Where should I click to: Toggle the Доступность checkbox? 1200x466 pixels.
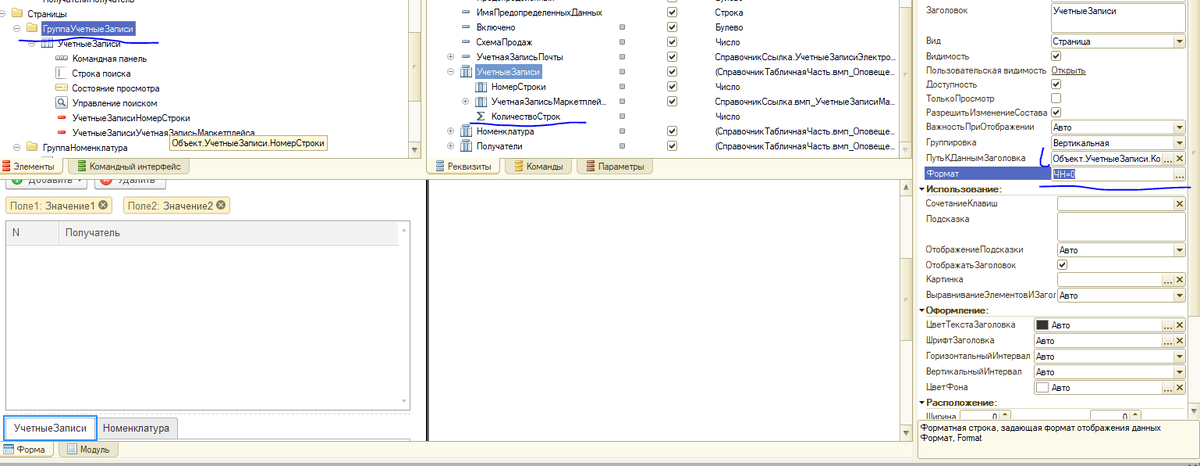coord(1056,85)
